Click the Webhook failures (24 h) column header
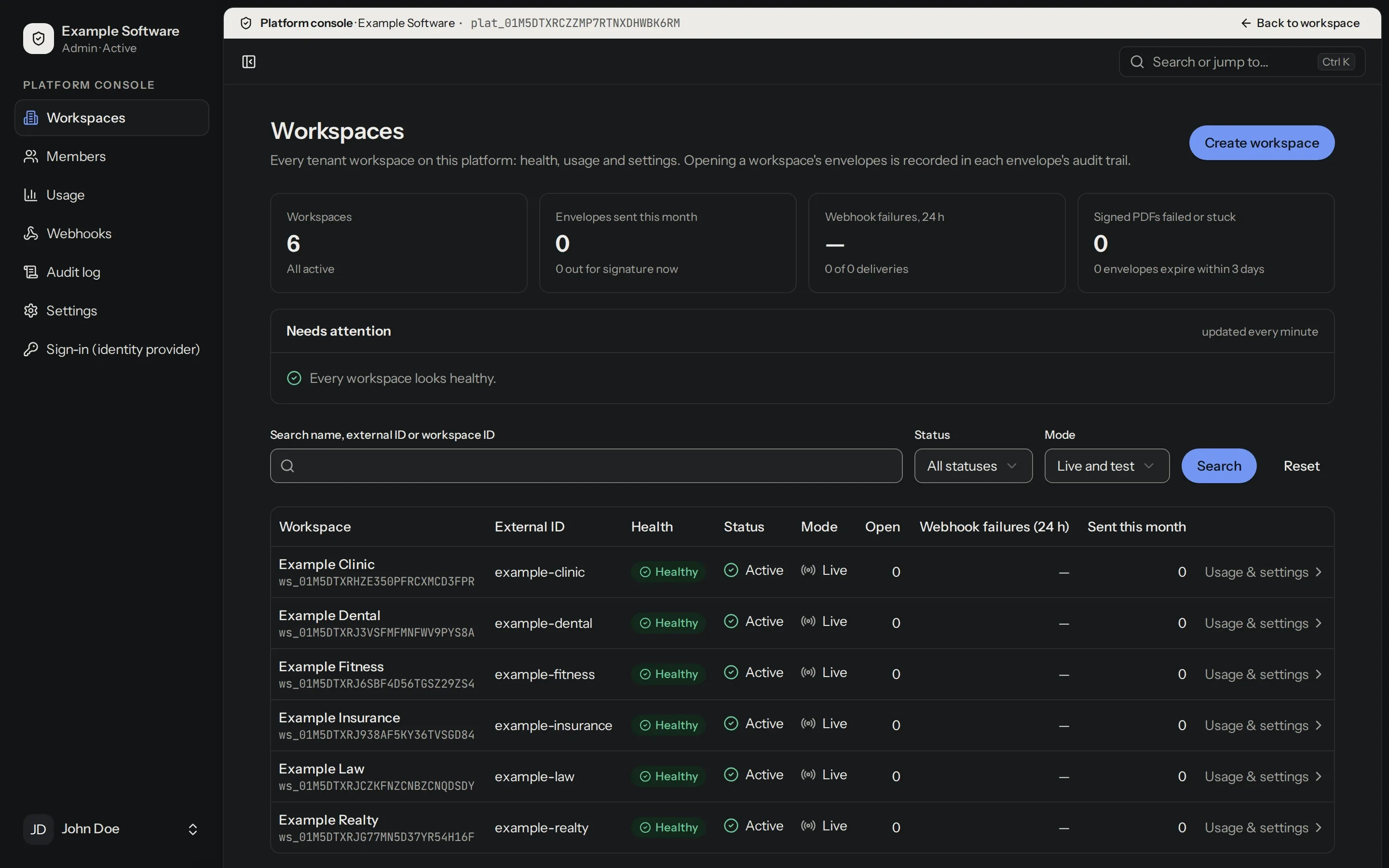The image size is (1389, 868). [994, 527]
